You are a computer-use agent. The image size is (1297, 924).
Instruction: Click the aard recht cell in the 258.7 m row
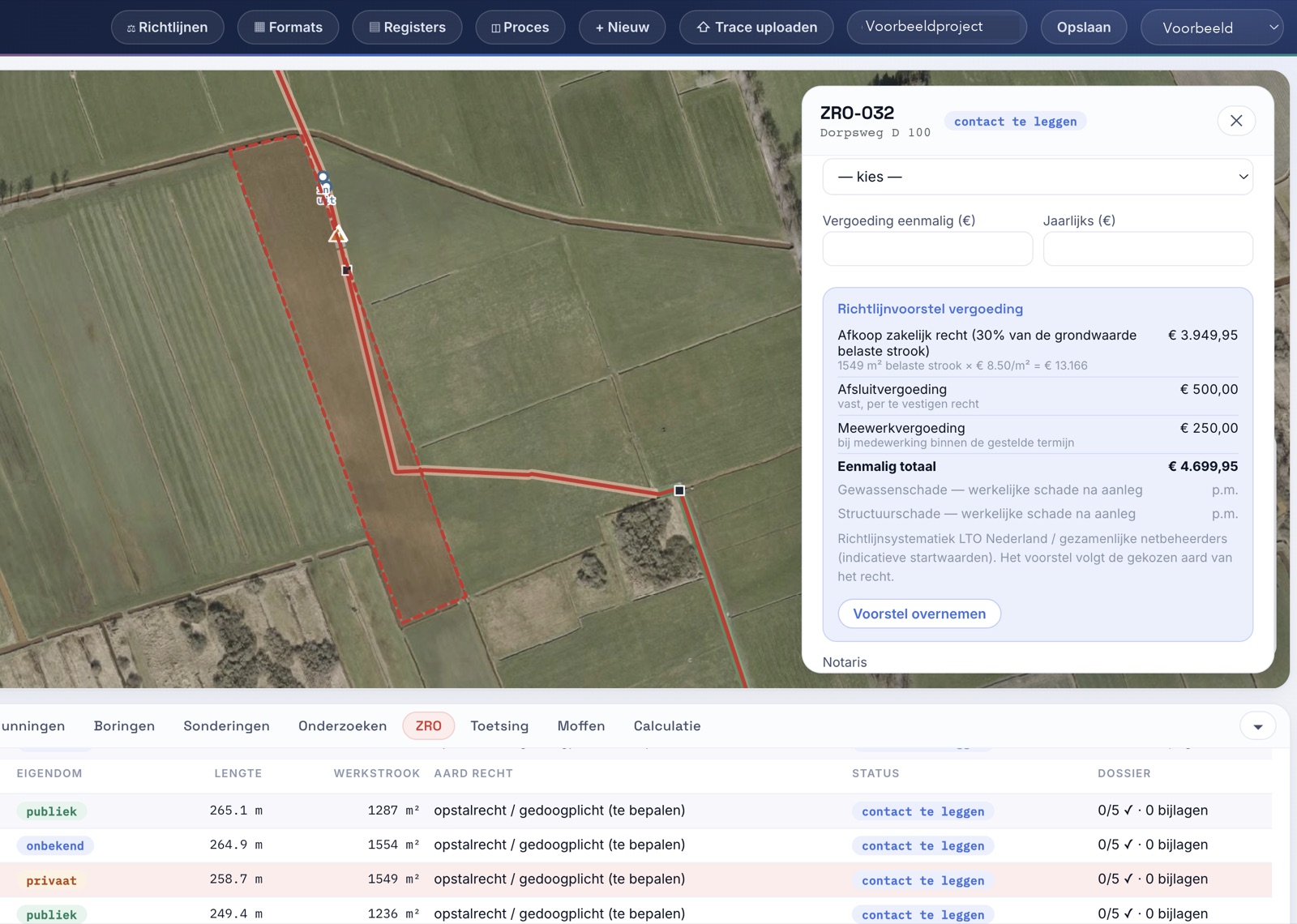pos(559,879)
